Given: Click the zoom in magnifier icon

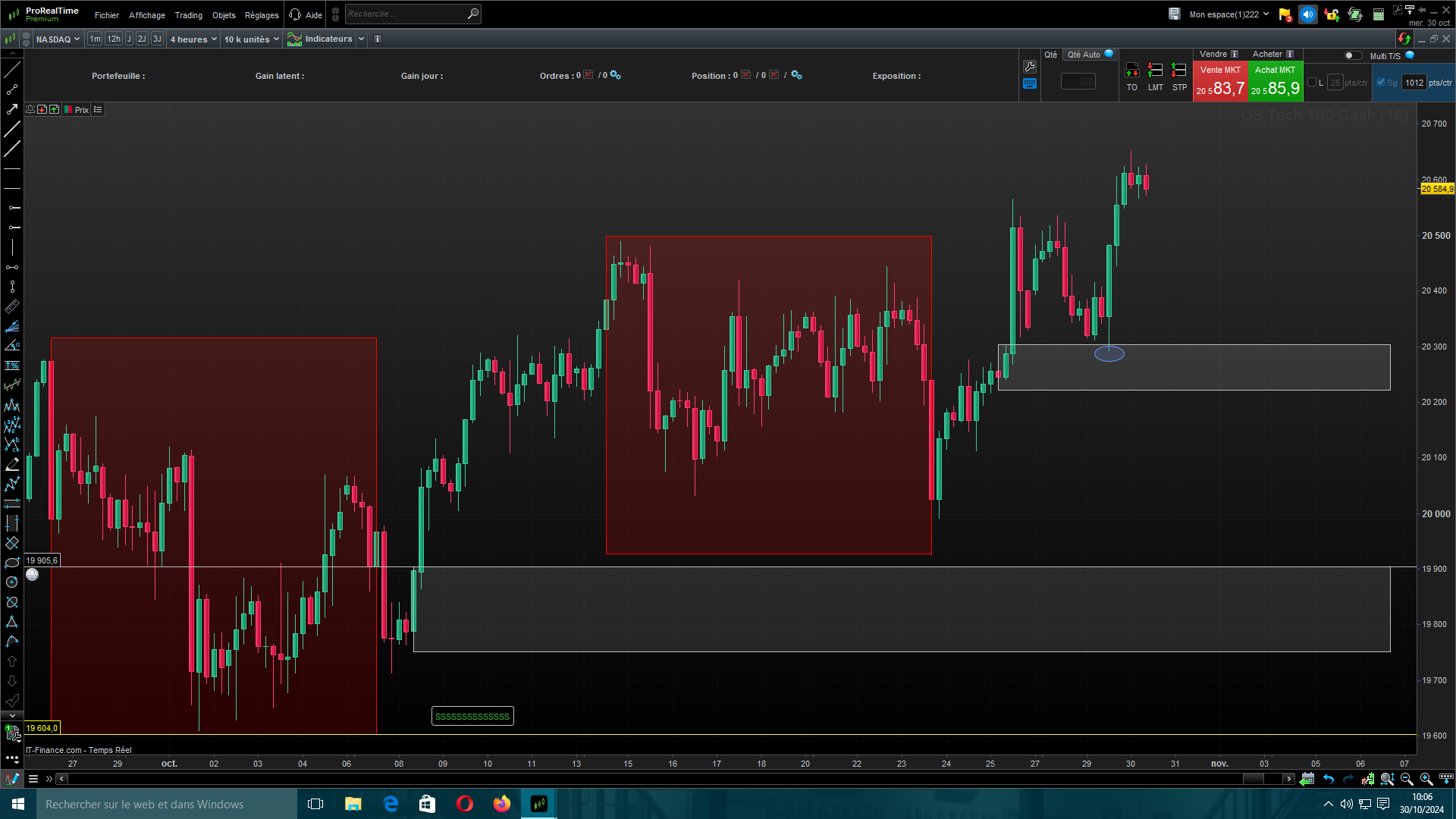Looking at the screenshot, I should coord(1426,779).
